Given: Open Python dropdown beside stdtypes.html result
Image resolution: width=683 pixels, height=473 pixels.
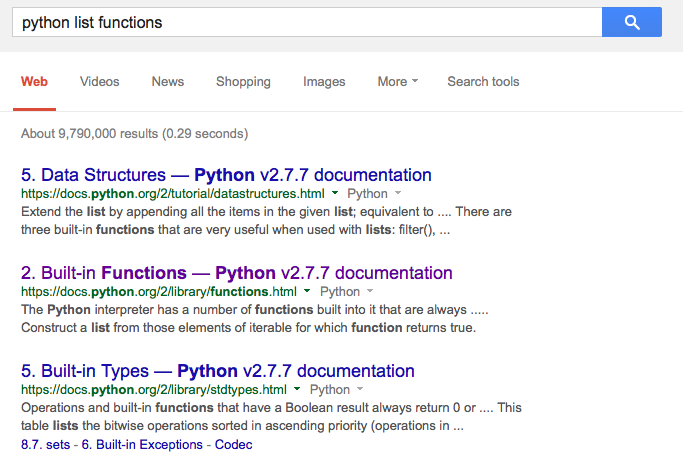Looking at the screenshot, I should click(336, 389).
